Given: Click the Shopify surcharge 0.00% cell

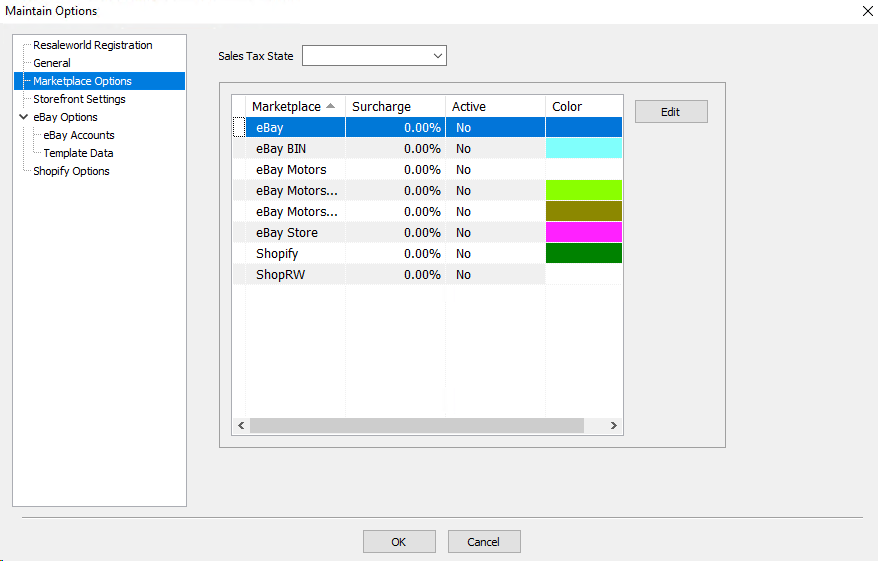Looking at the screenshot, I should tap(395, 254).
